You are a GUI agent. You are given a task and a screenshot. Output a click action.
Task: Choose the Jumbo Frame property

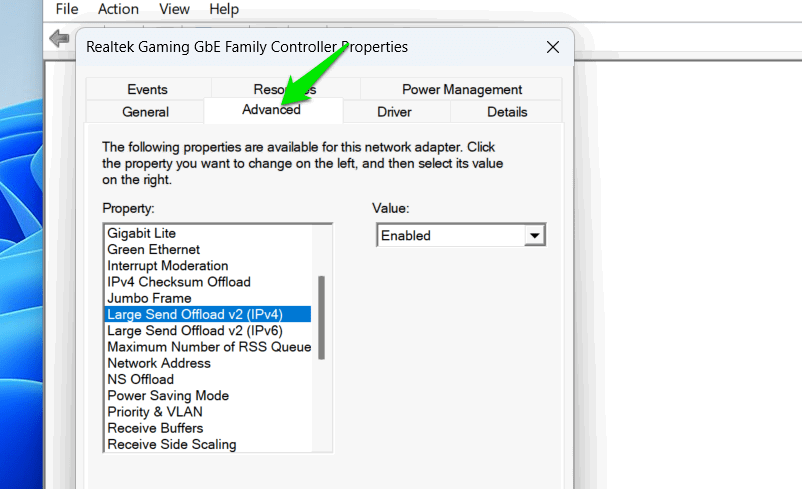(149, 298)
